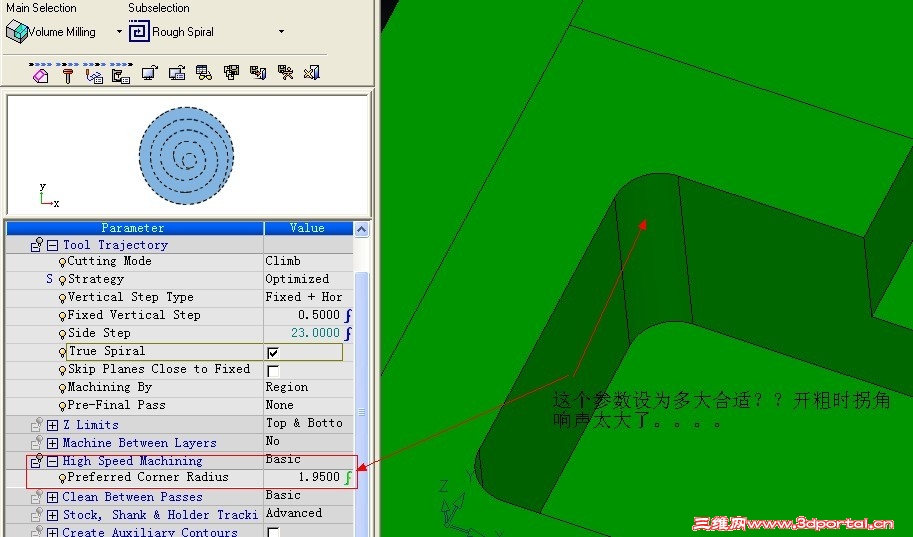Click the bulb icon beside Fixed Vertical Step
The height and width of the screenshot is (537, 913).
[62, 316]
